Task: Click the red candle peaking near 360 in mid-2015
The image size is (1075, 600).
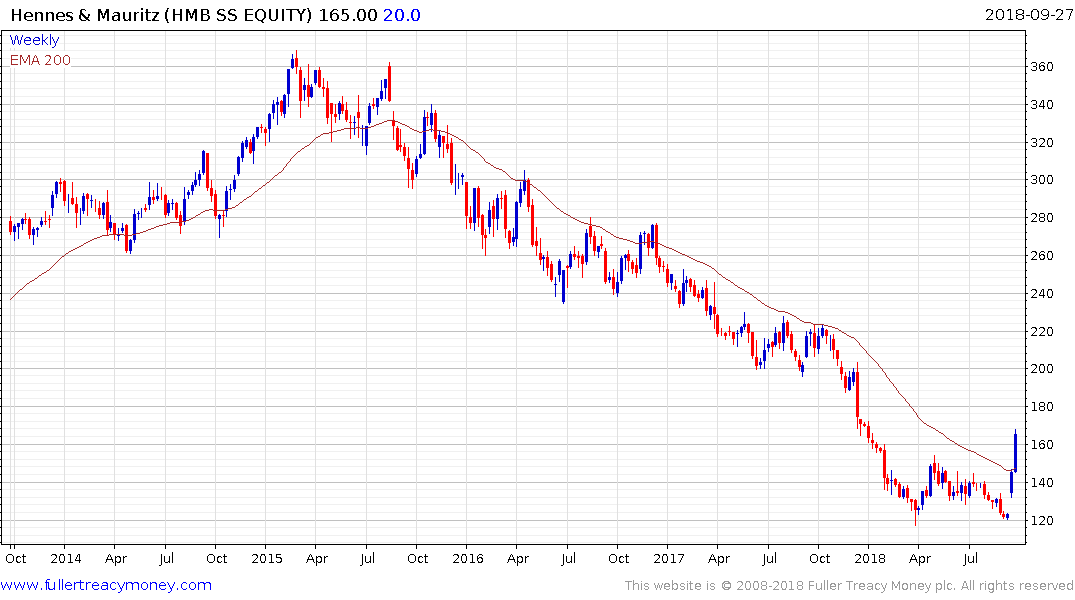Action: [x=389, y=82]
